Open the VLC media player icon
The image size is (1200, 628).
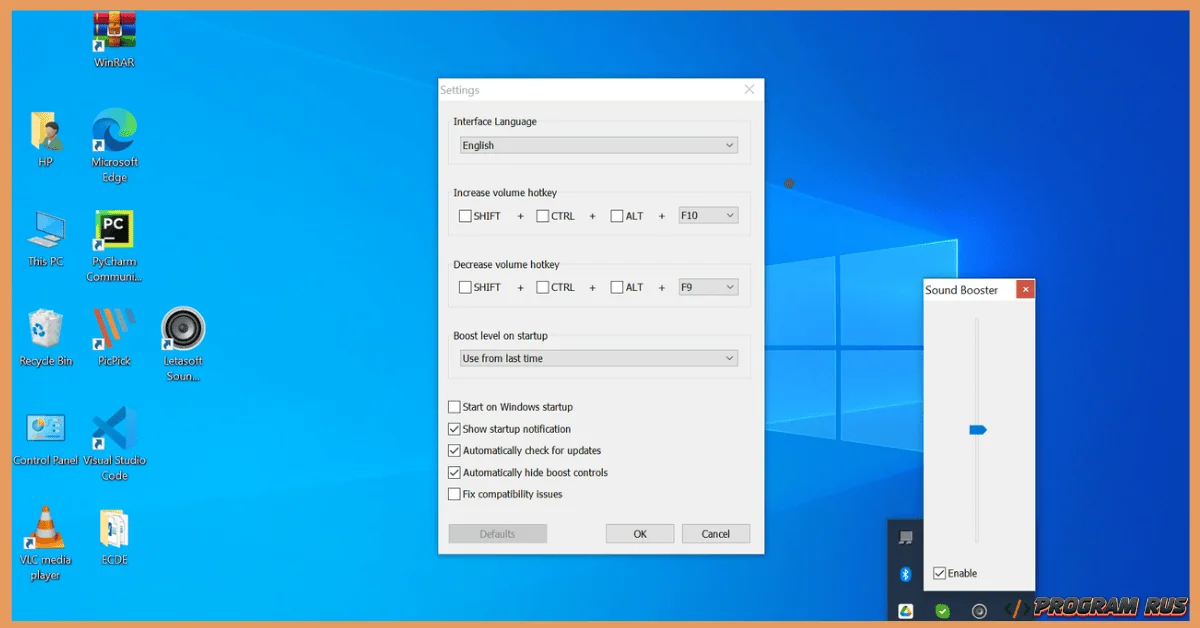point(45,529)
